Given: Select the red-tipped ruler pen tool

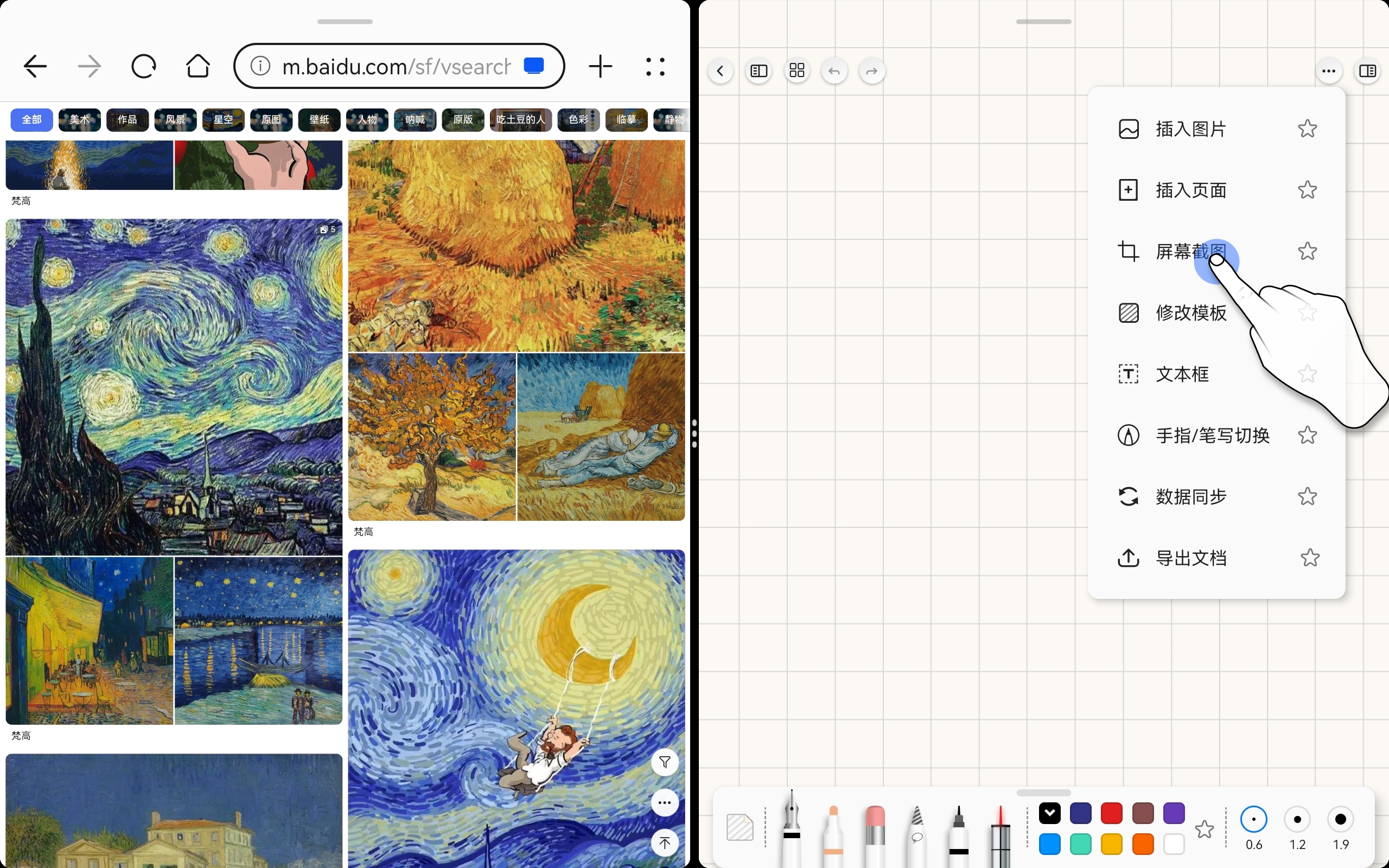Looking at the screenshot, I should pos(1001,835).
